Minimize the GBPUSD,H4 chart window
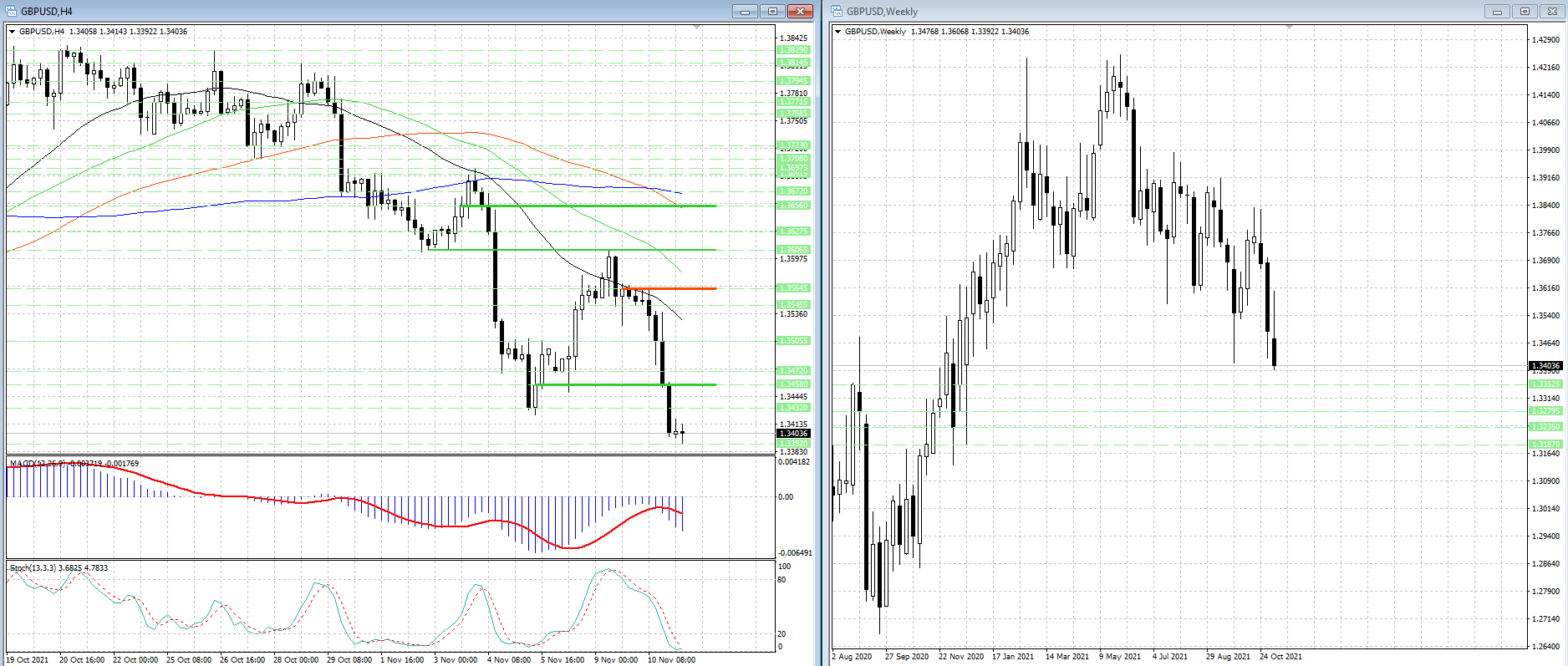1568x666 pixels. [x=744, y=11]
